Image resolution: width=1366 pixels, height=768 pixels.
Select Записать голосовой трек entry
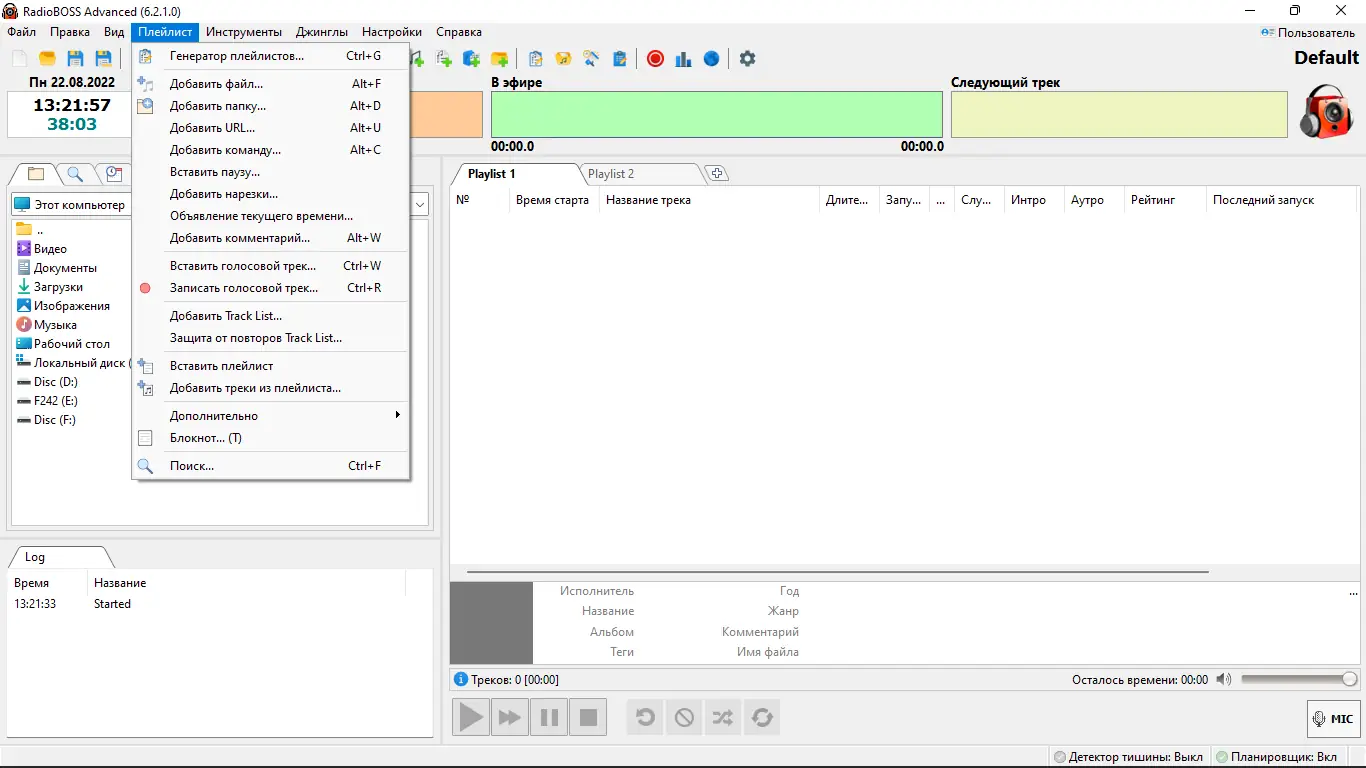[271, 288]
